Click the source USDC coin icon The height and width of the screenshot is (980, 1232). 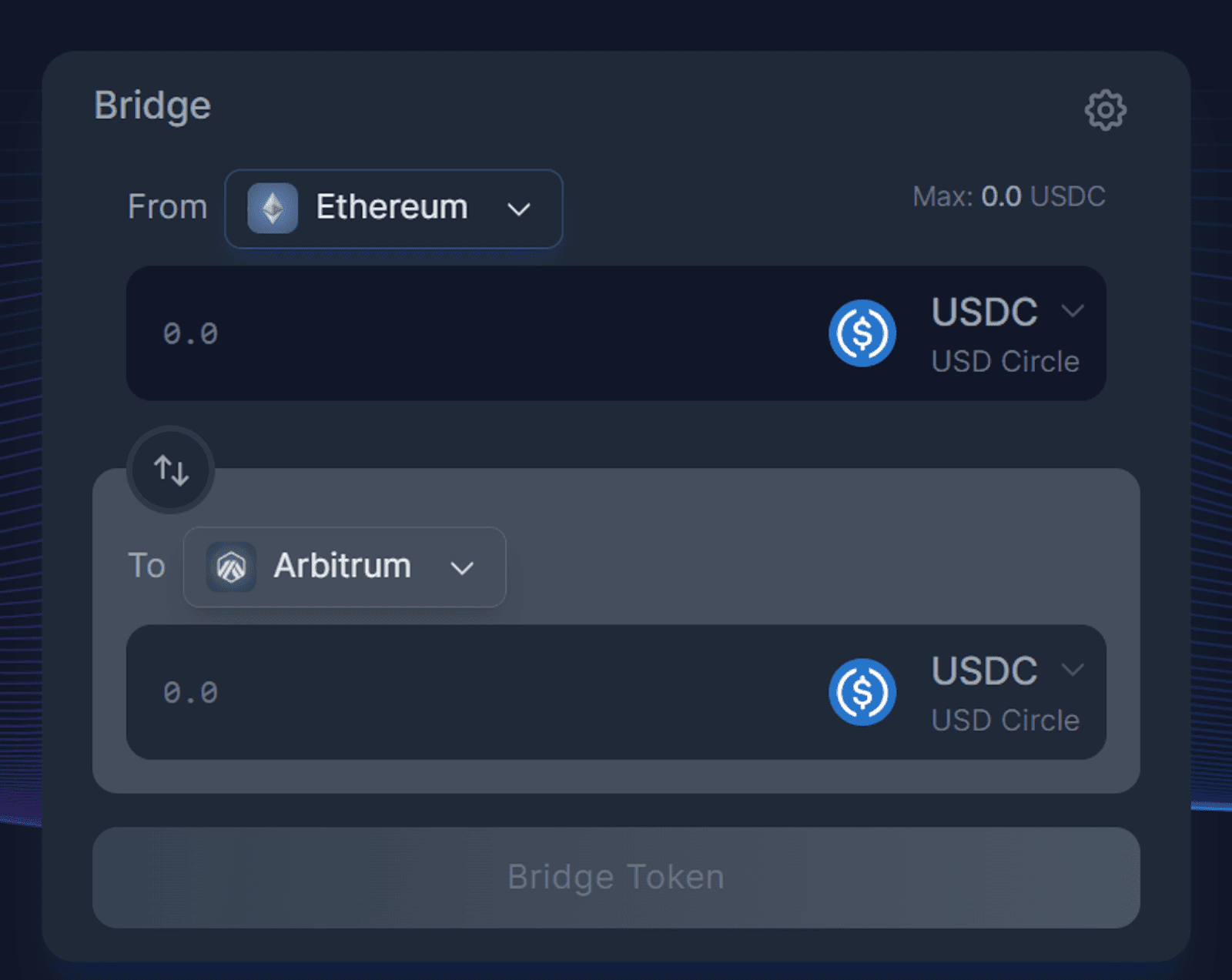(x=862, y=333)
